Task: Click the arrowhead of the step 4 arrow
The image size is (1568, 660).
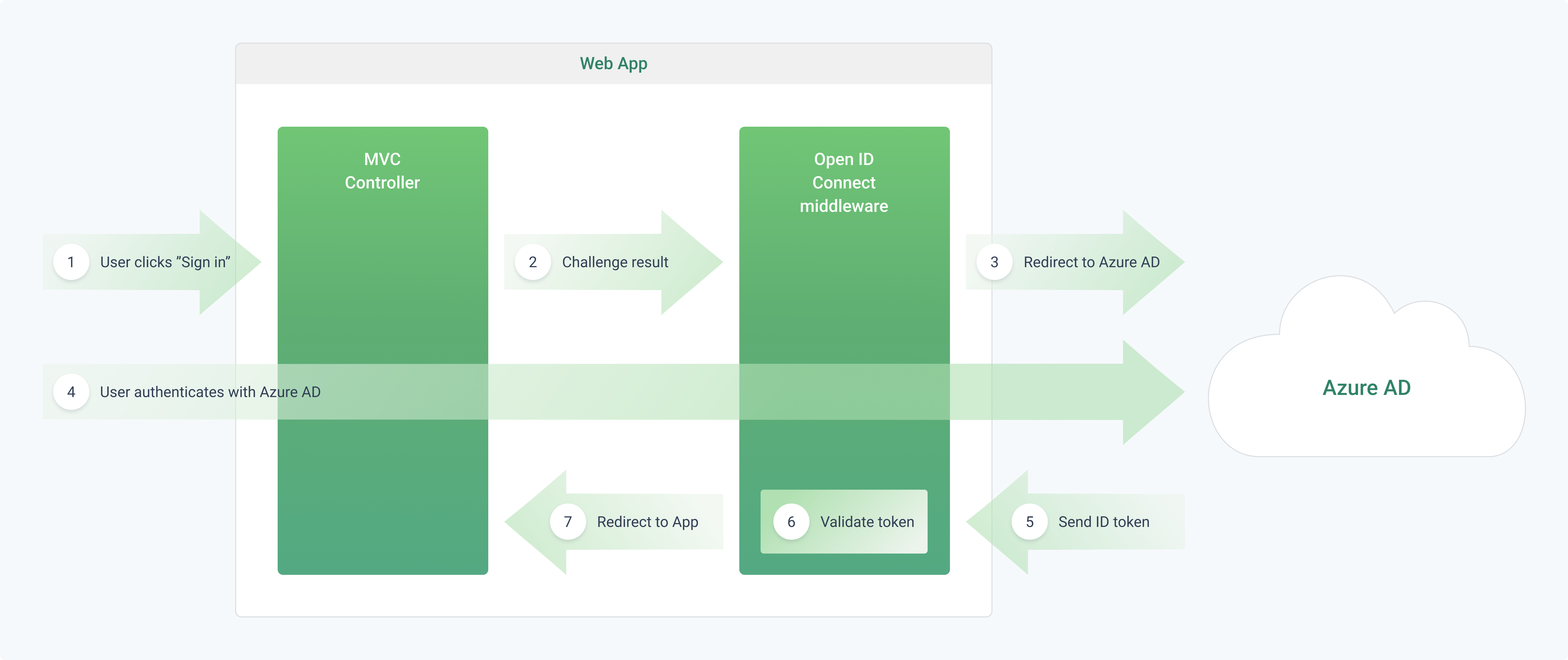Action: pos(1152,391)
